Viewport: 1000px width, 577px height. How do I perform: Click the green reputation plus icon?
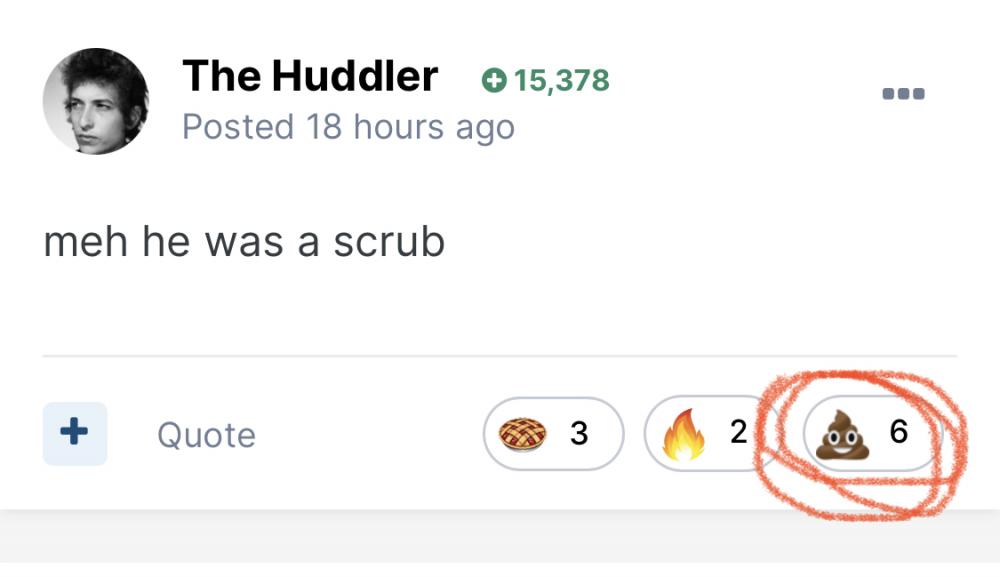click(x=493, y=81)
